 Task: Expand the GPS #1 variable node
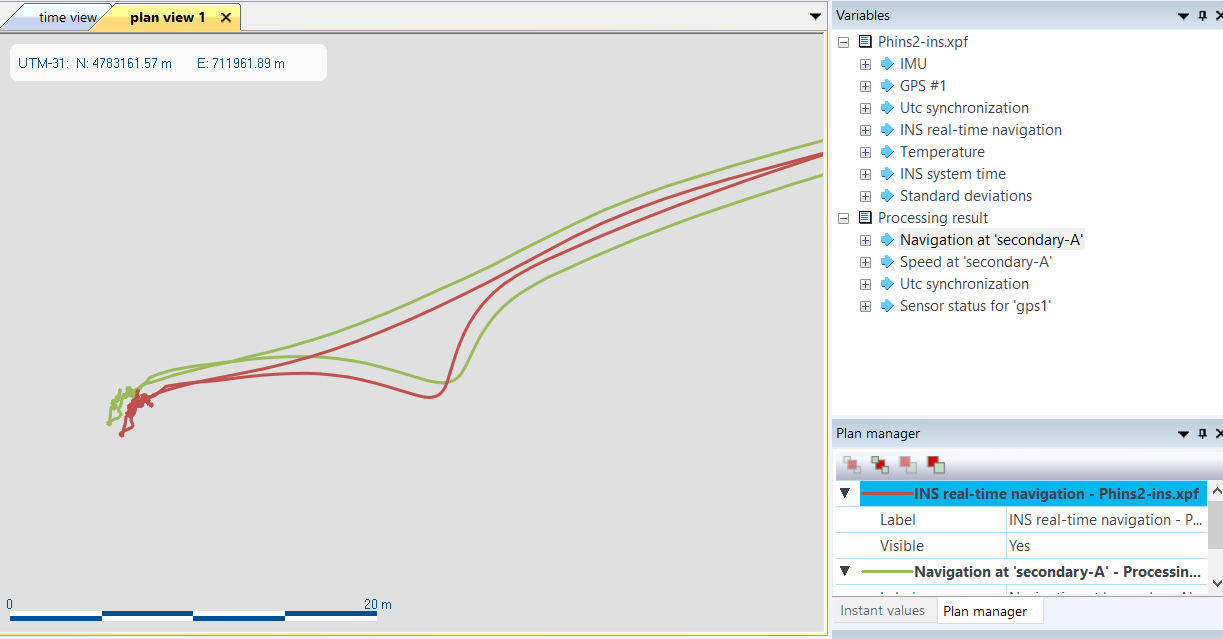pyautogui.click(x=866, y=86)
